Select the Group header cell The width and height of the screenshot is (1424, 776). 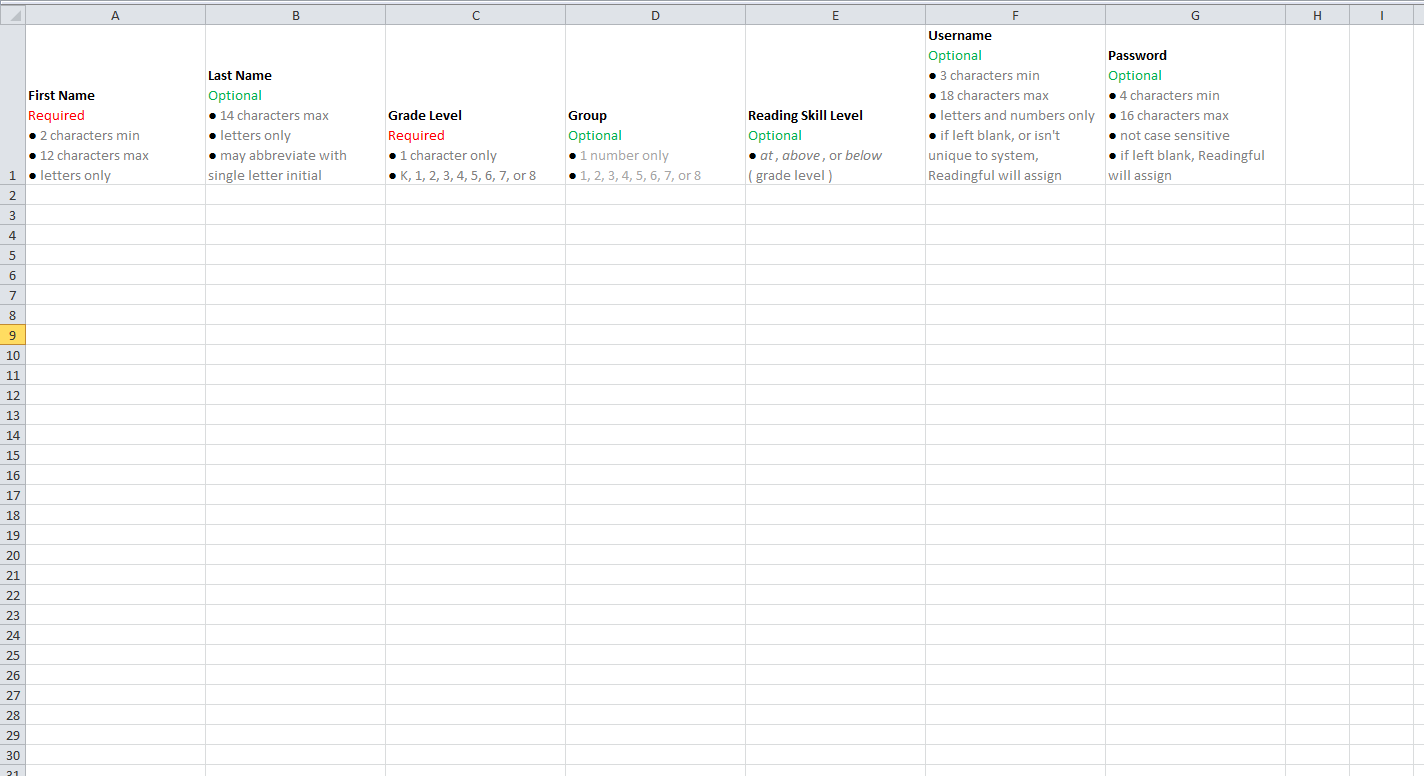655,105
